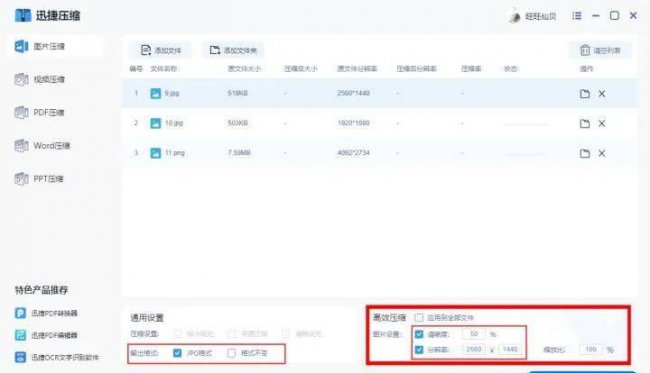The image size is (650, 373).
Task: Click the 1920*1080 resolution cell
Action: click(x=353, y=123)
